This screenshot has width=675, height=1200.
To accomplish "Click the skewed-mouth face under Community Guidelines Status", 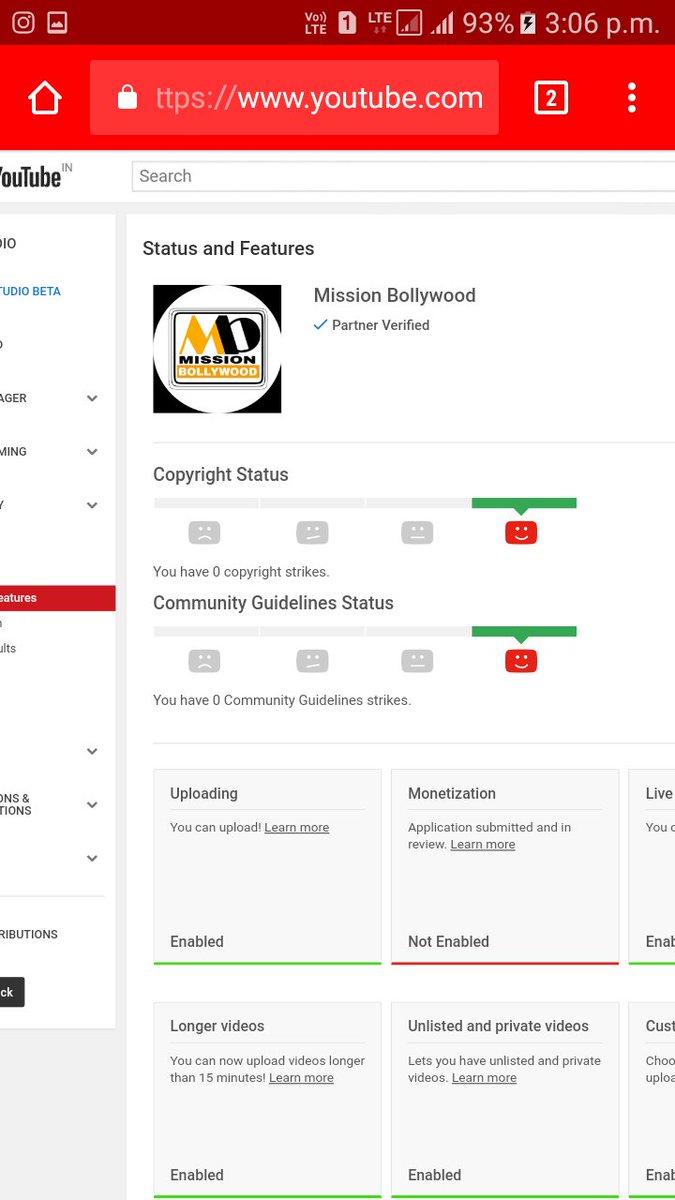I will coord(312,661).
